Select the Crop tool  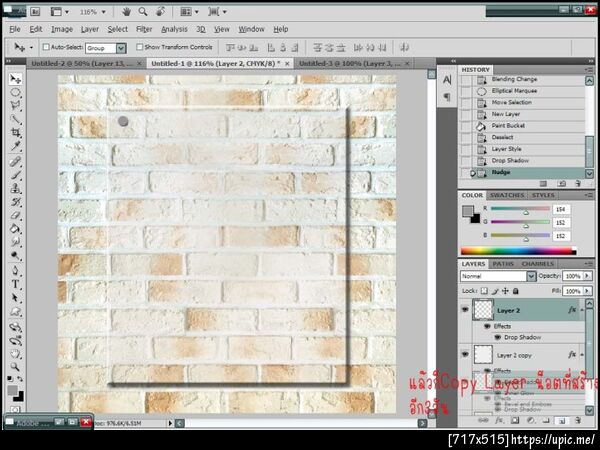tap(15, 133)
